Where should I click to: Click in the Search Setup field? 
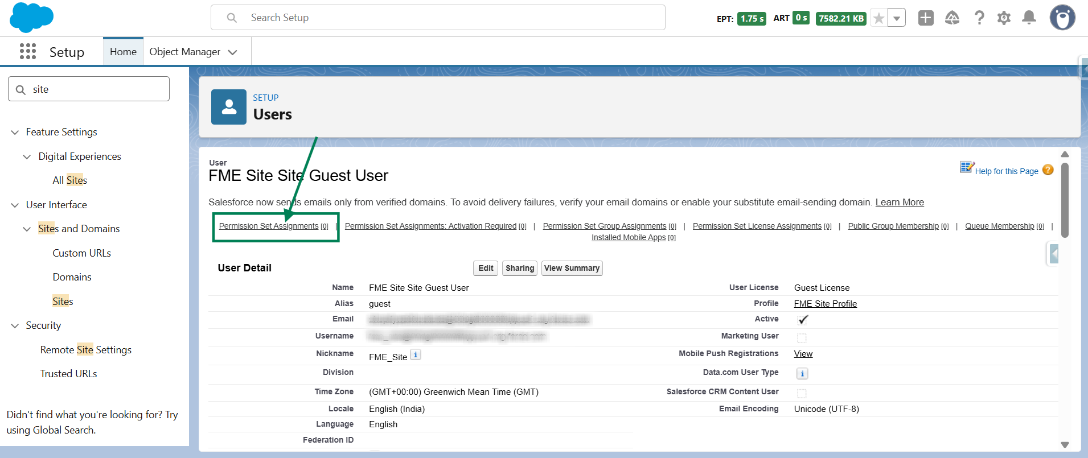[x=438, y=17]
